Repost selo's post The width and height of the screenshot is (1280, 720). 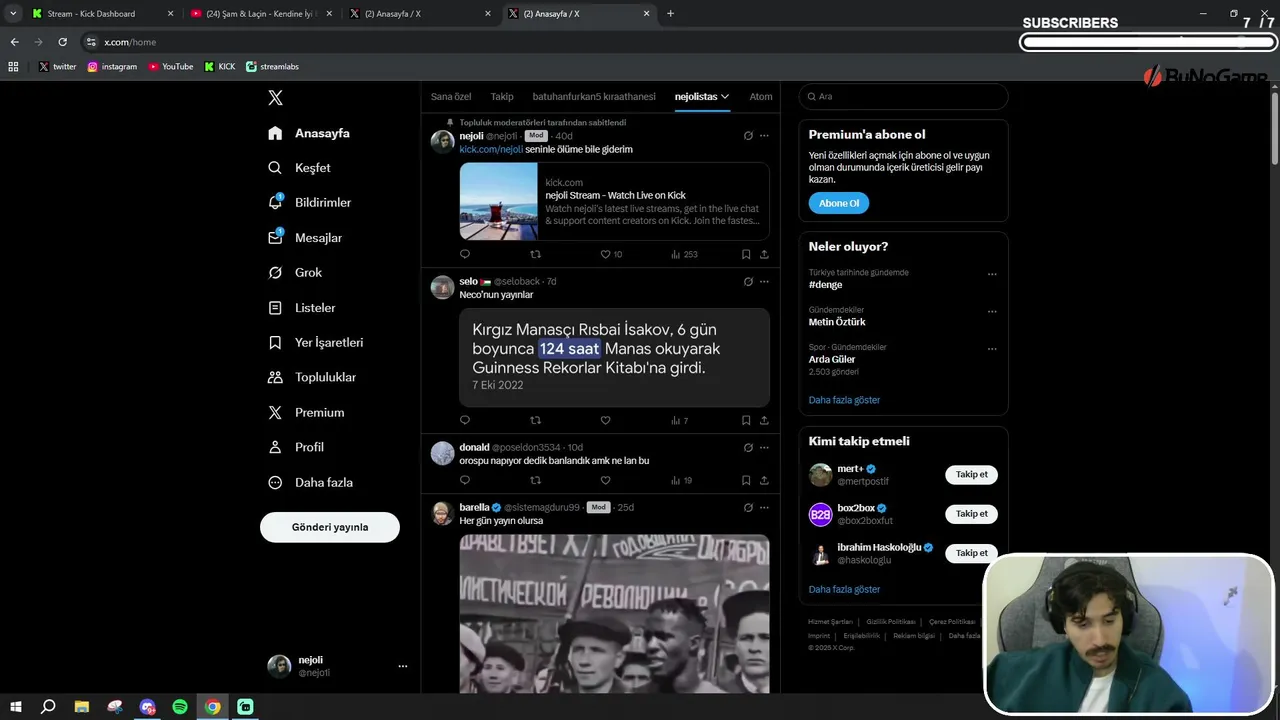535,420
